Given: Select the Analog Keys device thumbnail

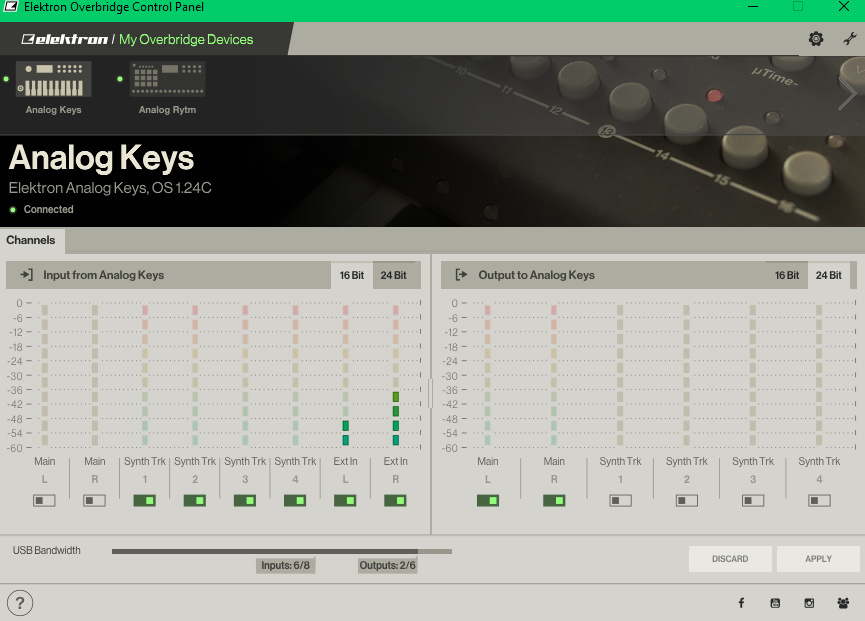Looking at the screenshot, I should coord(54,82).
